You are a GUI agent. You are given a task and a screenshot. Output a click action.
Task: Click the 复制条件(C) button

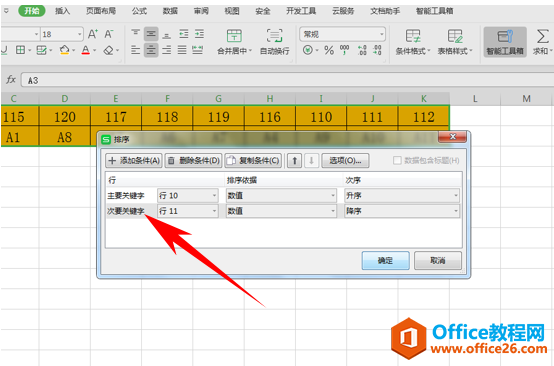253,161
